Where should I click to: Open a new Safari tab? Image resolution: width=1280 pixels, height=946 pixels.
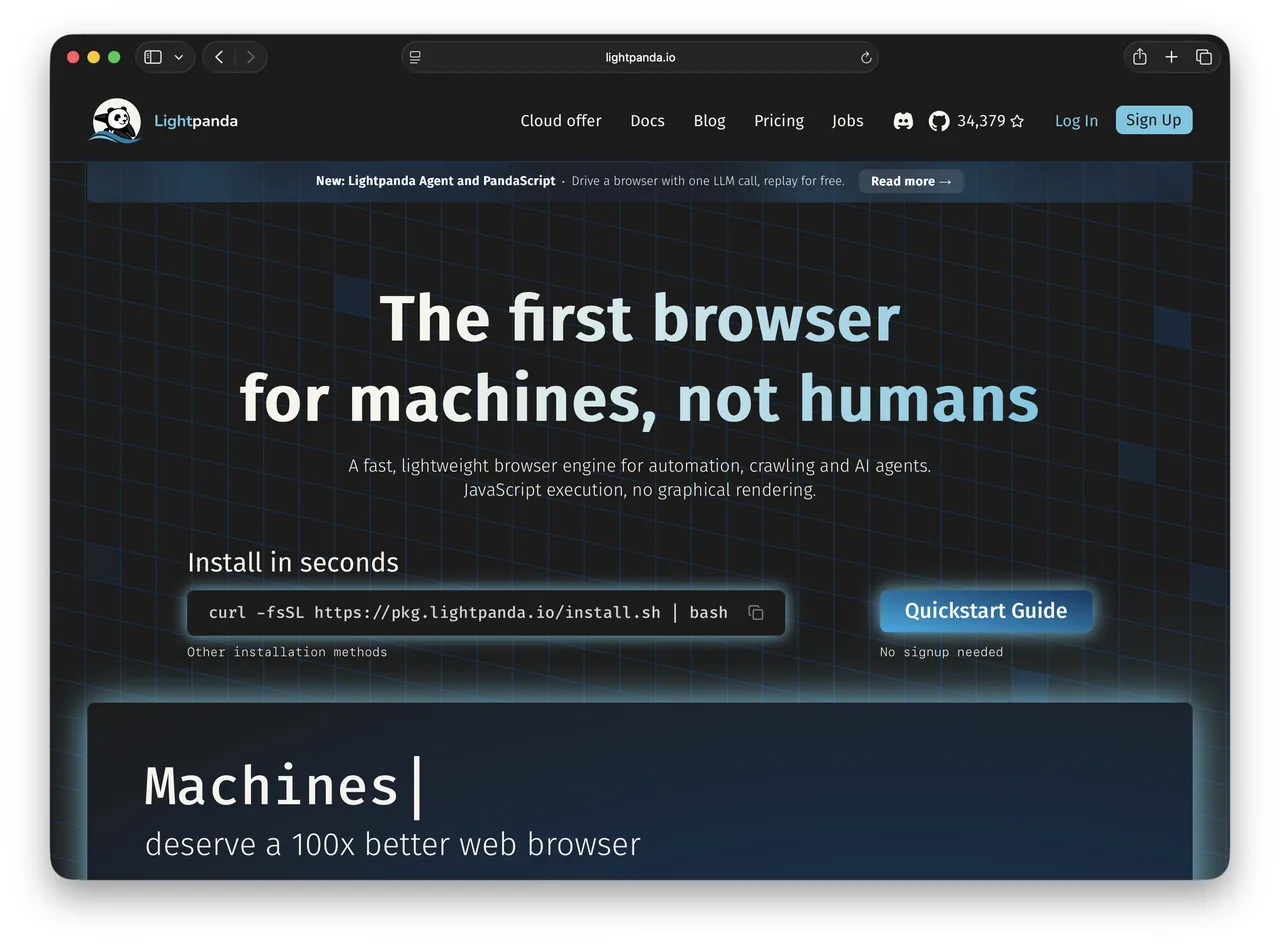tap(1171, 57)
